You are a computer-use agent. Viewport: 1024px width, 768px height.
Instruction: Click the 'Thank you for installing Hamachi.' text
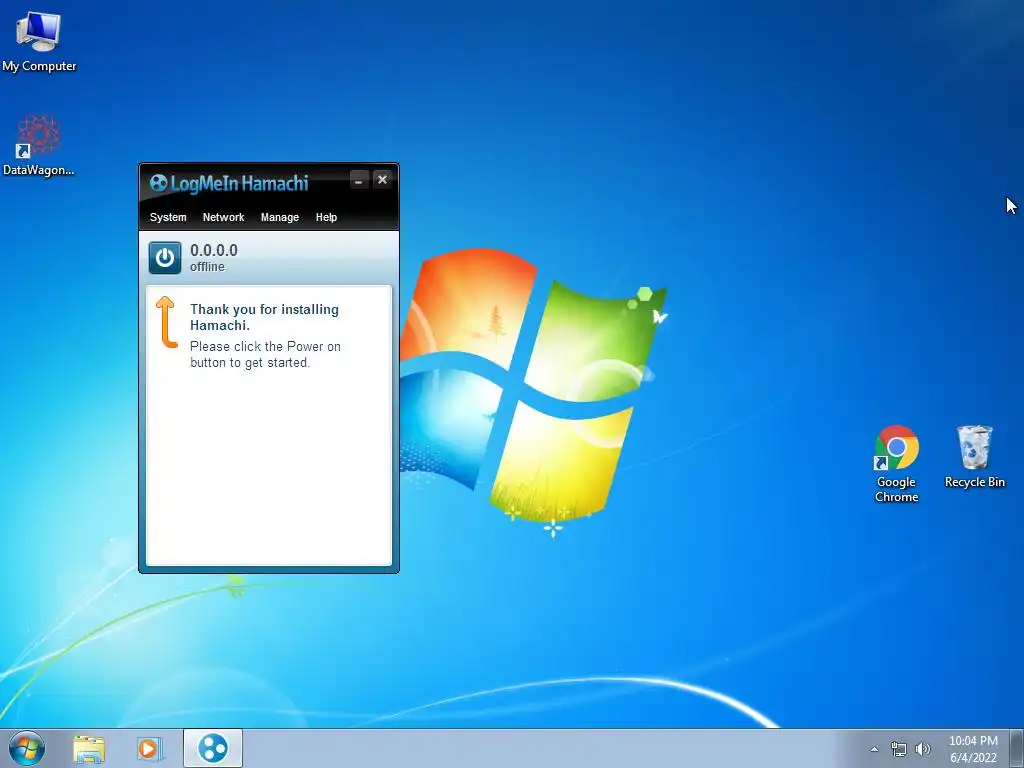[264, 317]
